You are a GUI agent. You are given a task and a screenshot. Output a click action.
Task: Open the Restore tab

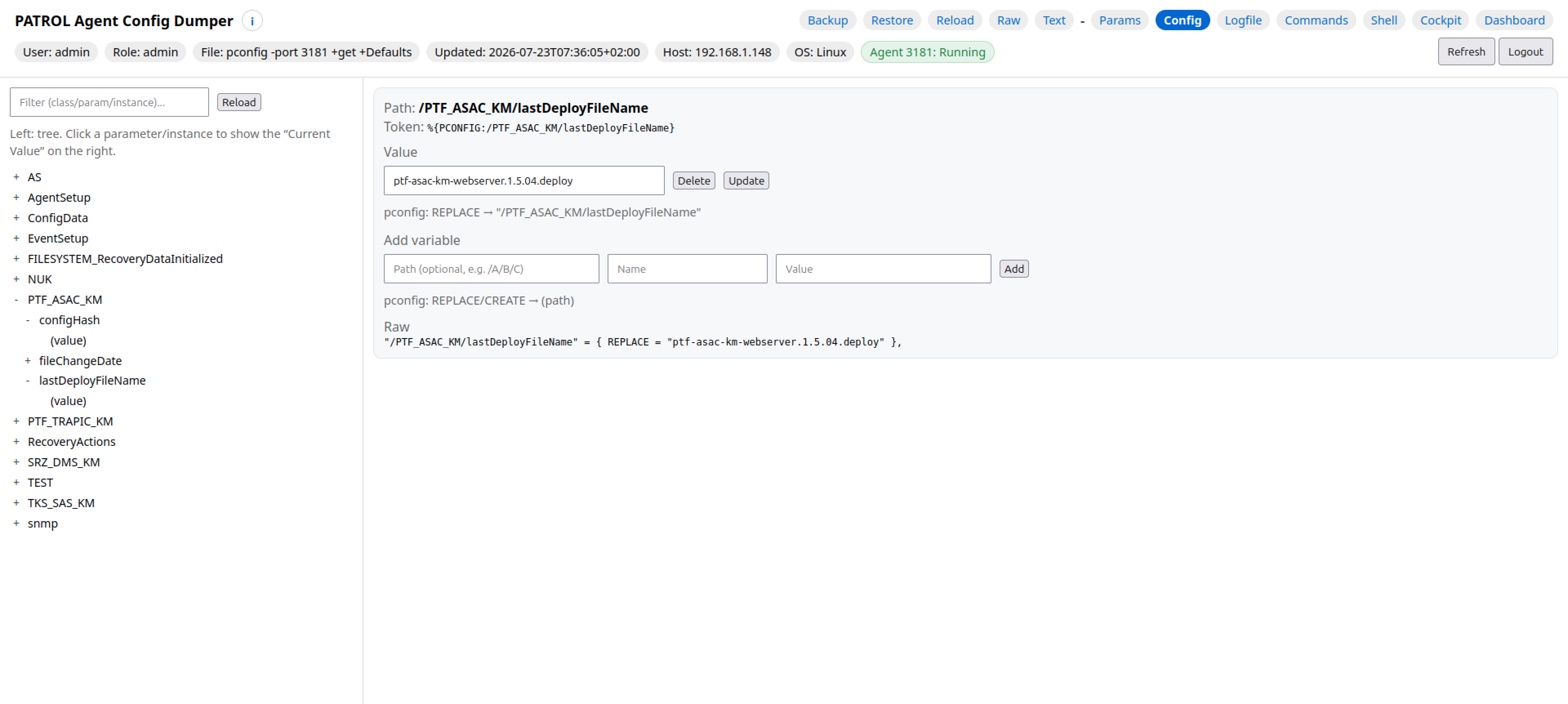click(x=892, y=20)
